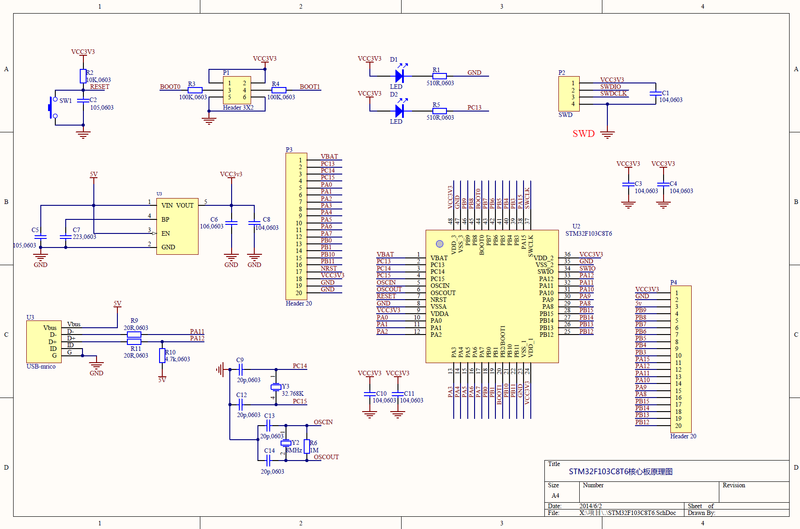800x529 pixels.
Task: Click the A4 size value in the title block
Action: pos(556,495)
